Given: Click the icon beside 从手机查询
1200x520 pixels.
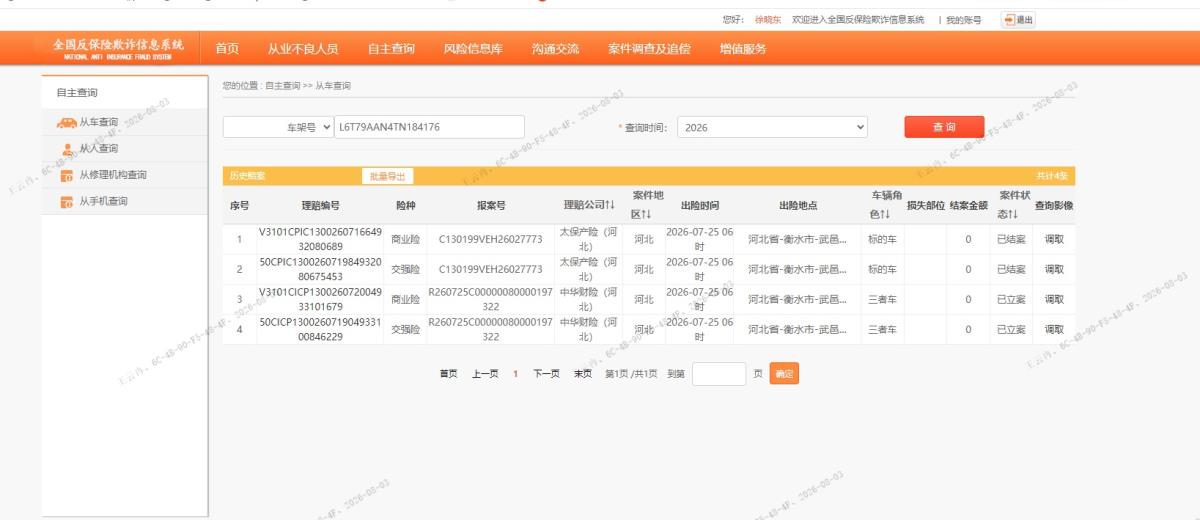Looking at the screenshot, I should point(67,202).
